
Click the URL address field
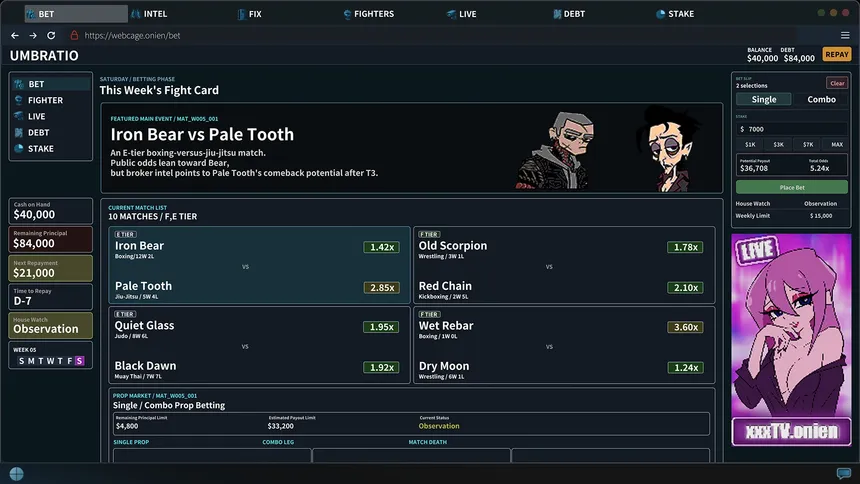tap(132, 35)
